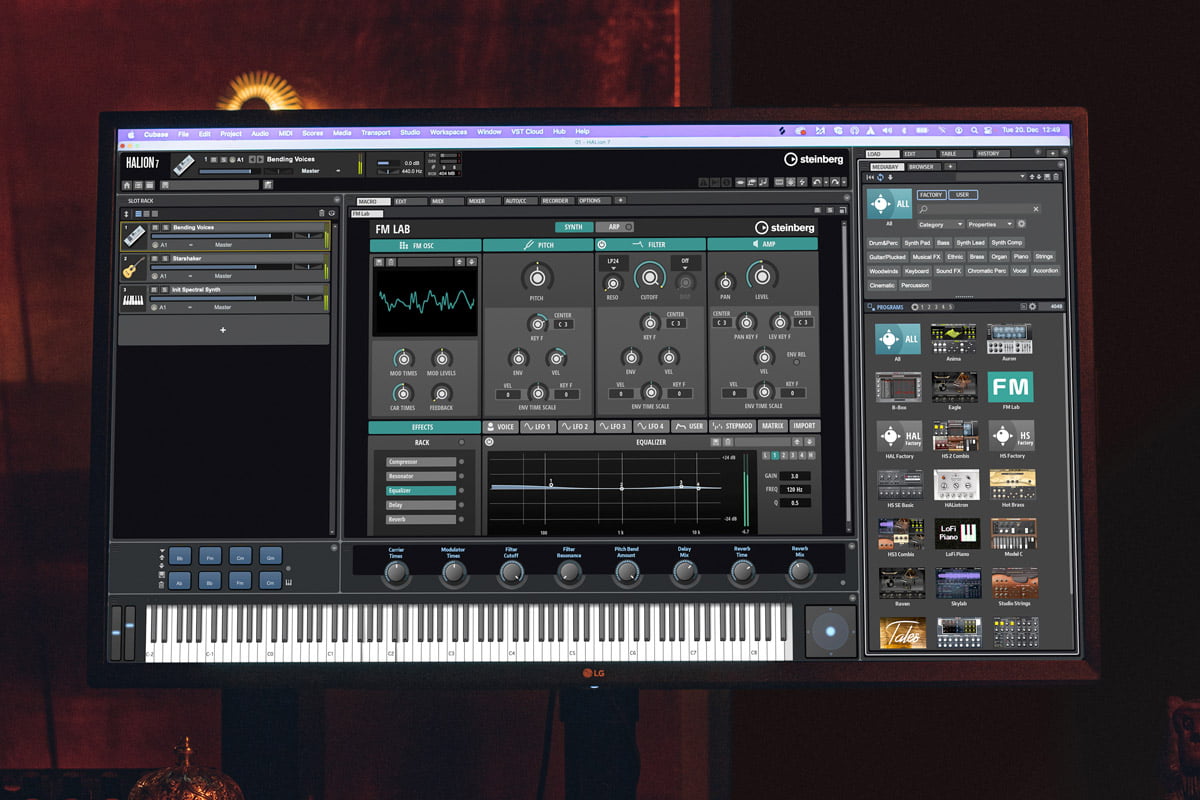Toggle the Equalizer power button
1200x800 pixels.
pos(489,441)
